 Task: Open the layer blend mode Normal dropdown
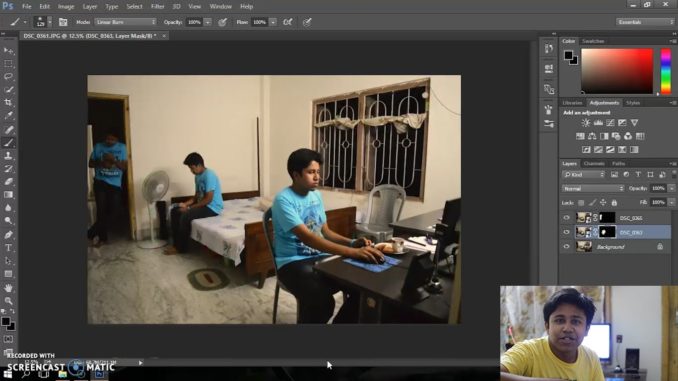coord(593,189)
